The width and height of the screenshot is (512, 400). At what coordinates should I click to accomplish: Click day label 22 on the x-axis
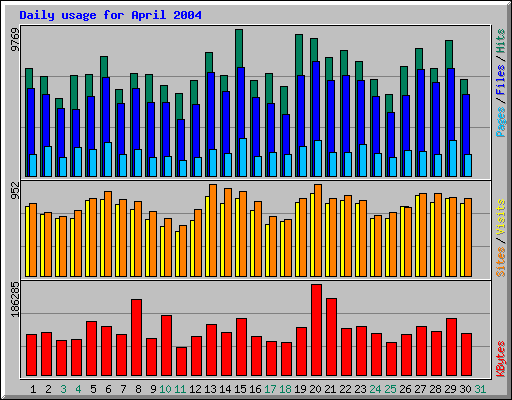click(x=345, y=389)
